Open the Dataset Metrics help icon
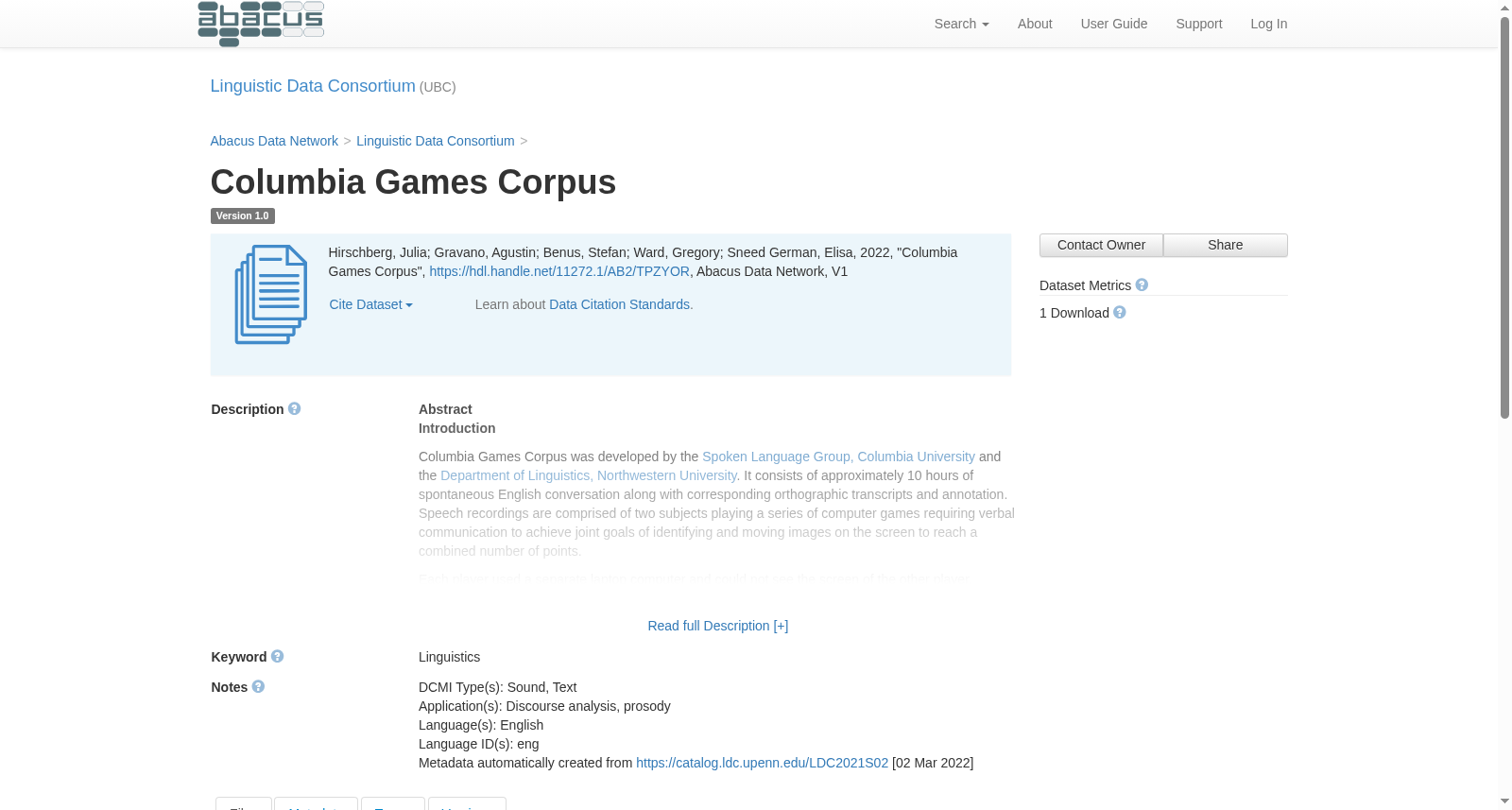 1142,284
